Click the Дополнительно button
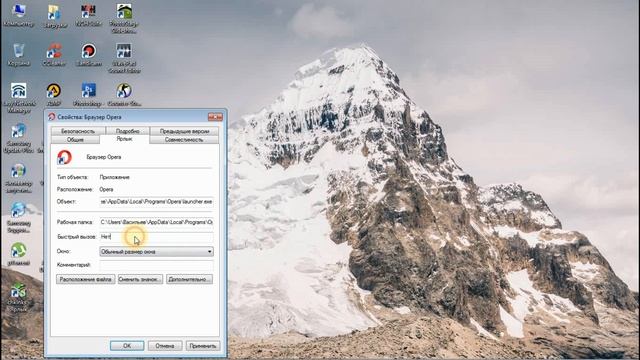 pyautogui.click(x=189, y=280)
